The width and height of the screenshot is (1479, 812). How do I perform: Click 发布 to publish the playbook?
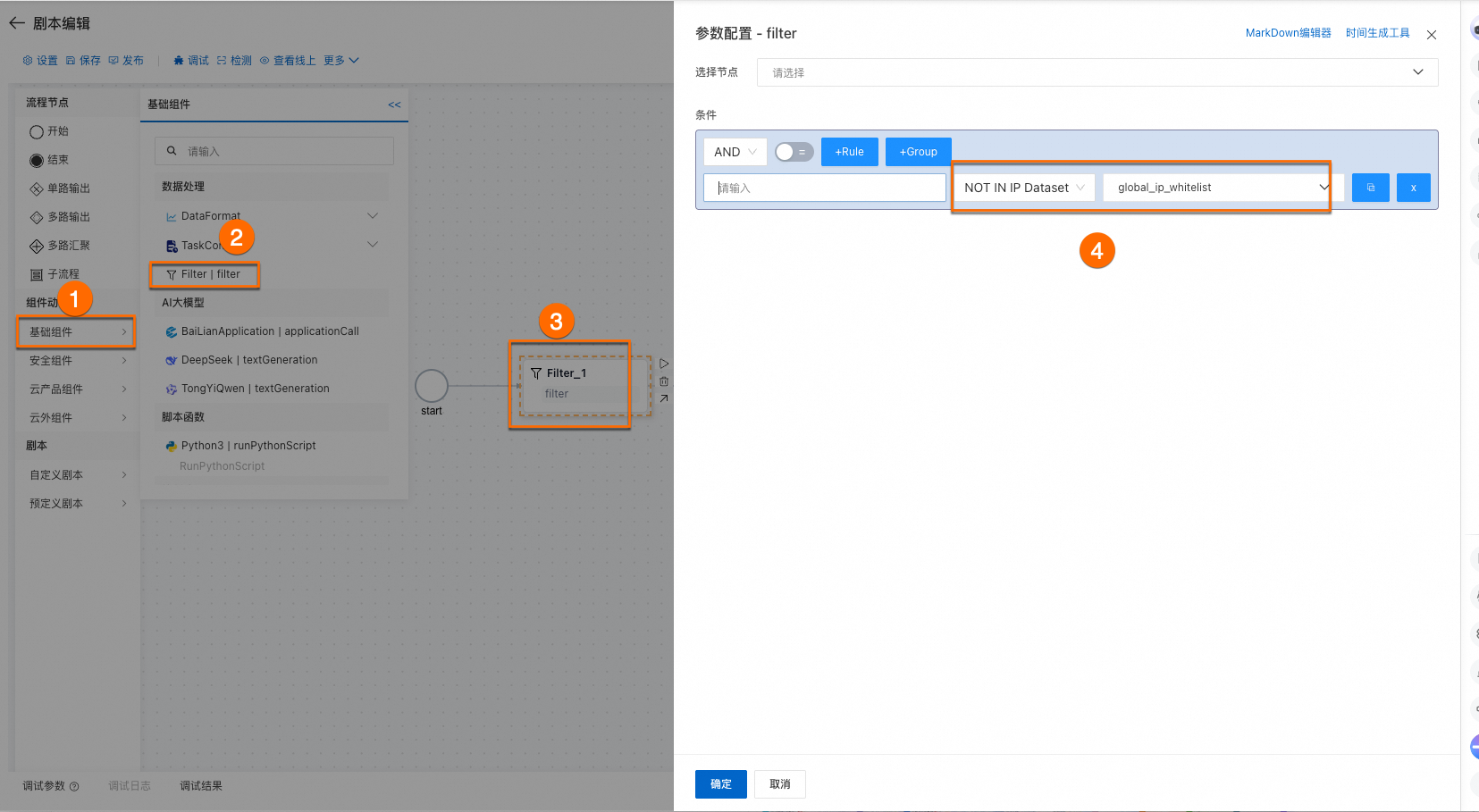(x=126, y=61)
